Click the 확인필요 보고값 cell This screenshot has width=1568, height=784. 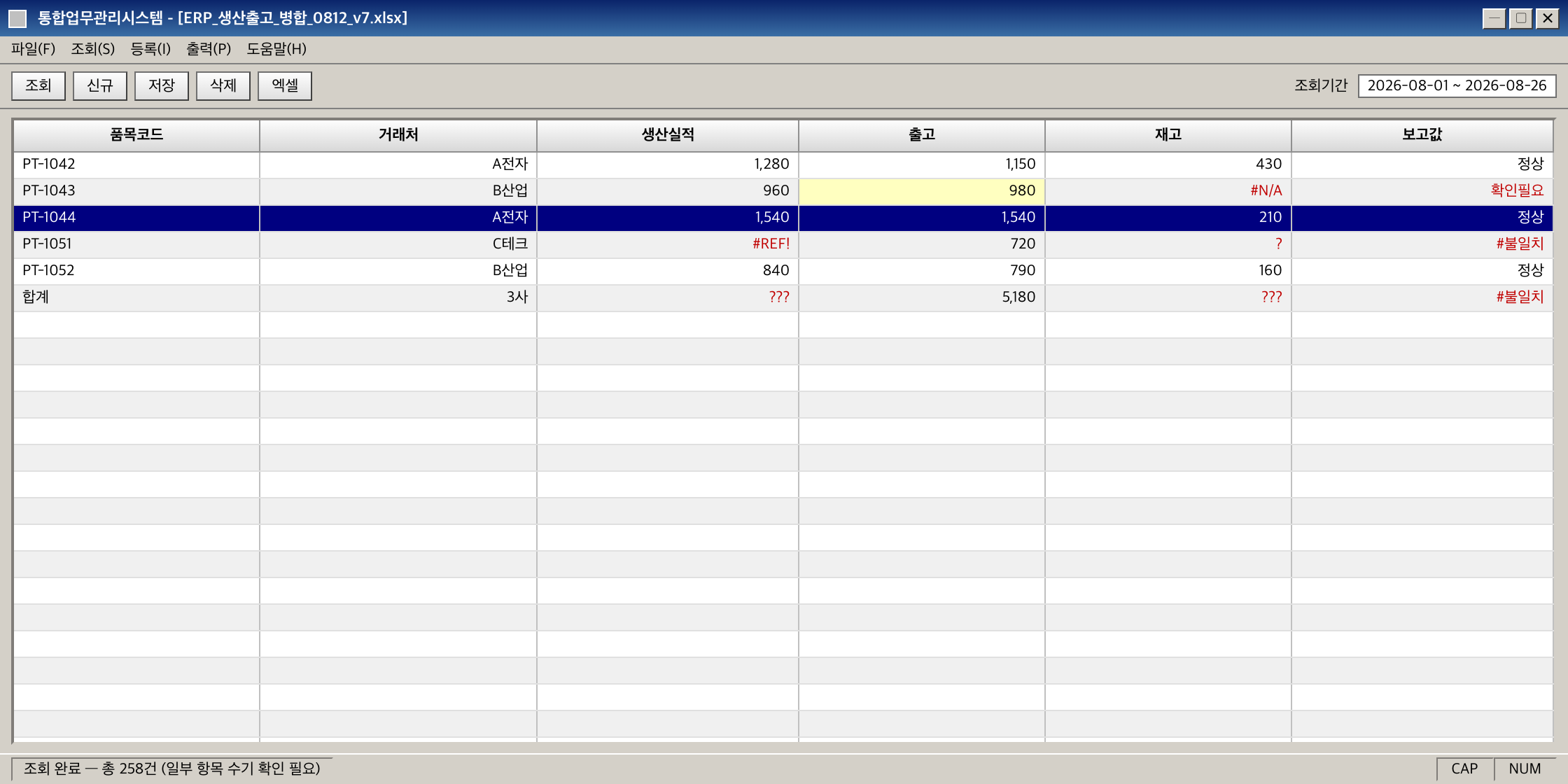click(1422, 191)
